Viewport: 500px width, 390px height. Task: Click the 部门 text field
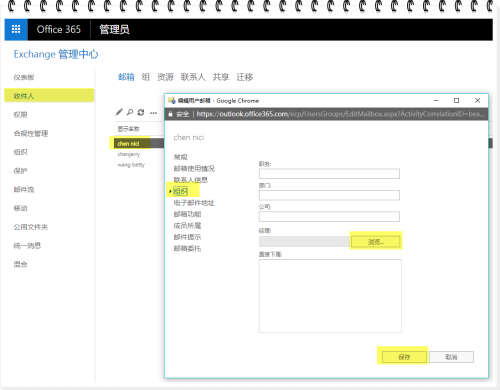coord(329,195)
